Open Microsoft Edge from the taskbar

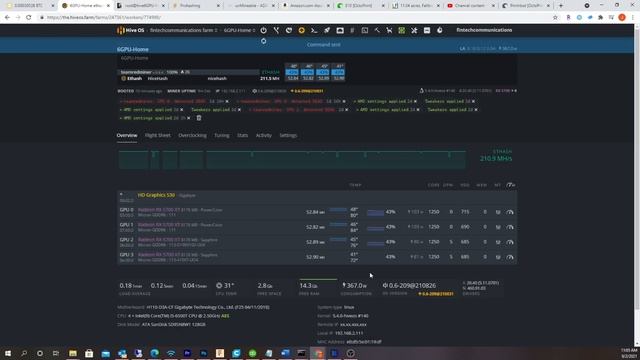154,353
